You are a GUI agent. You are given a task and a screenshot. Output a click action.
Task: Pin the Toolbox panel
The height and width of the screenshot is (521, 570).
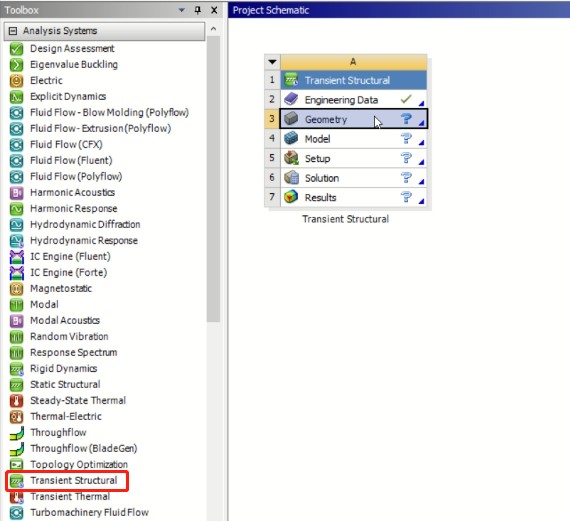(198, 10)
